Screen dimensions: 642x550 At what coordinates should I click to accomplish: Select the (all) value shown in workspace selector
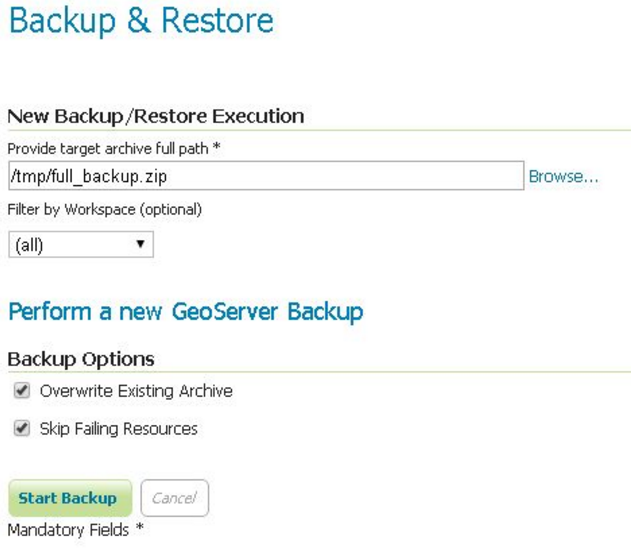30,245
